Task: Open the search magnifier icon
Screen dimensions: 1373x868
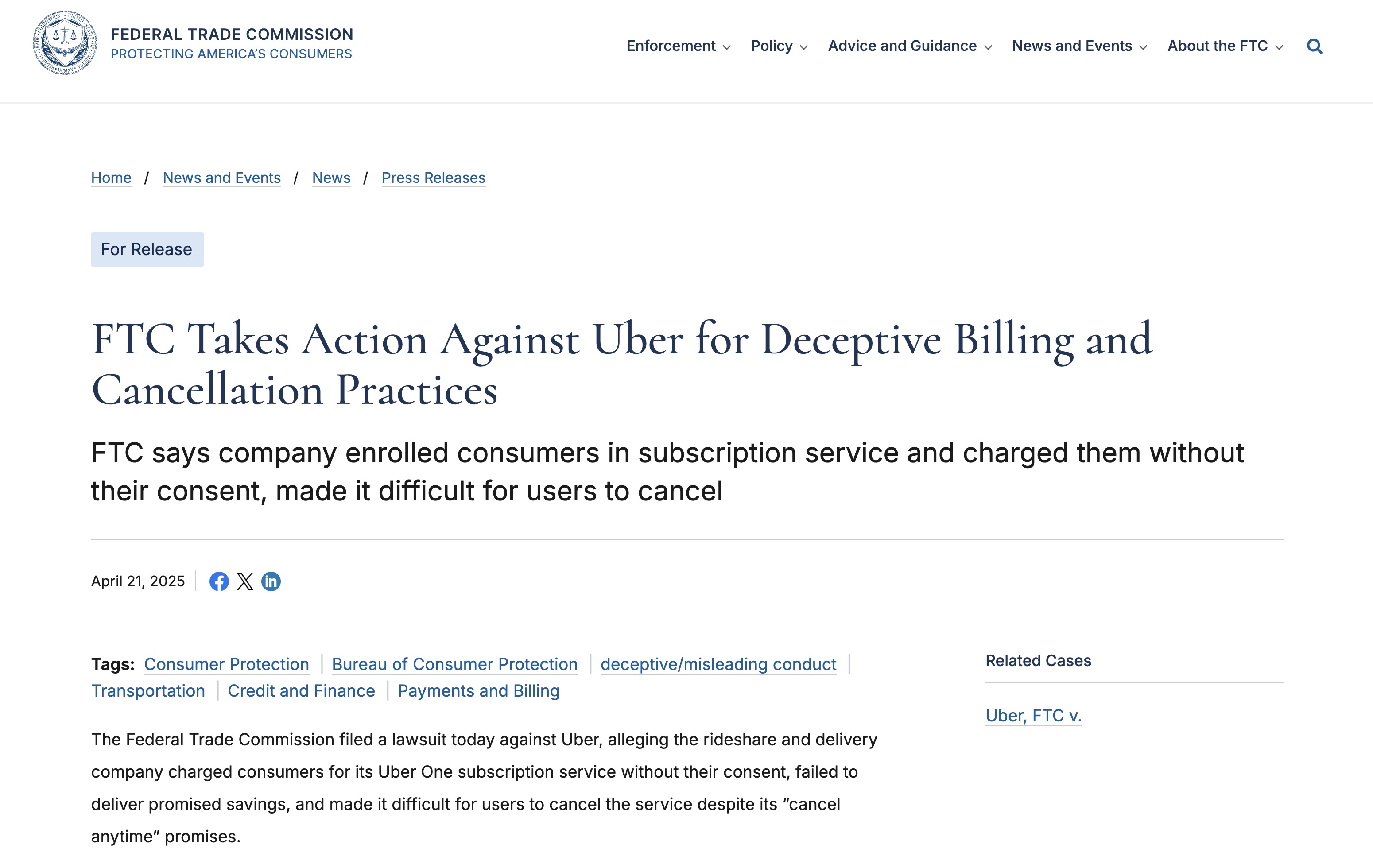Action: click(x=1314, y=46)
